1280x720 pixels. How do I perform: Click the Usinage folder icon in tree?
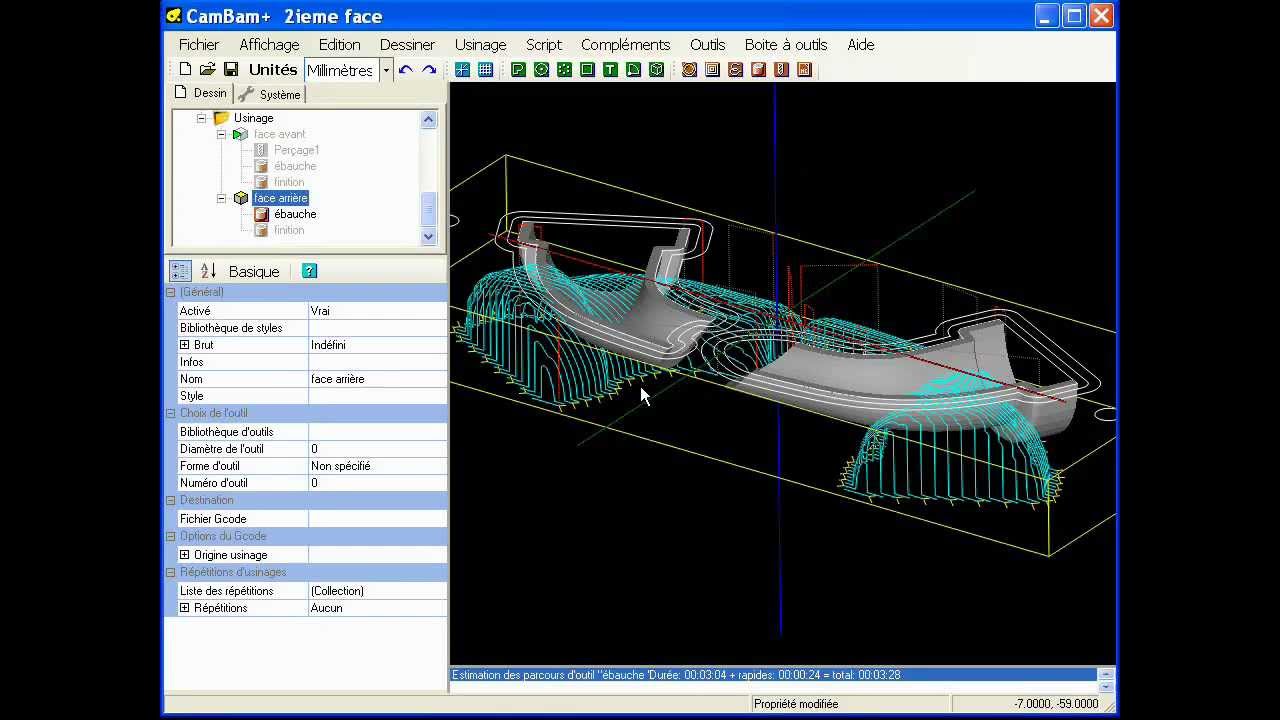pos(221,118)
